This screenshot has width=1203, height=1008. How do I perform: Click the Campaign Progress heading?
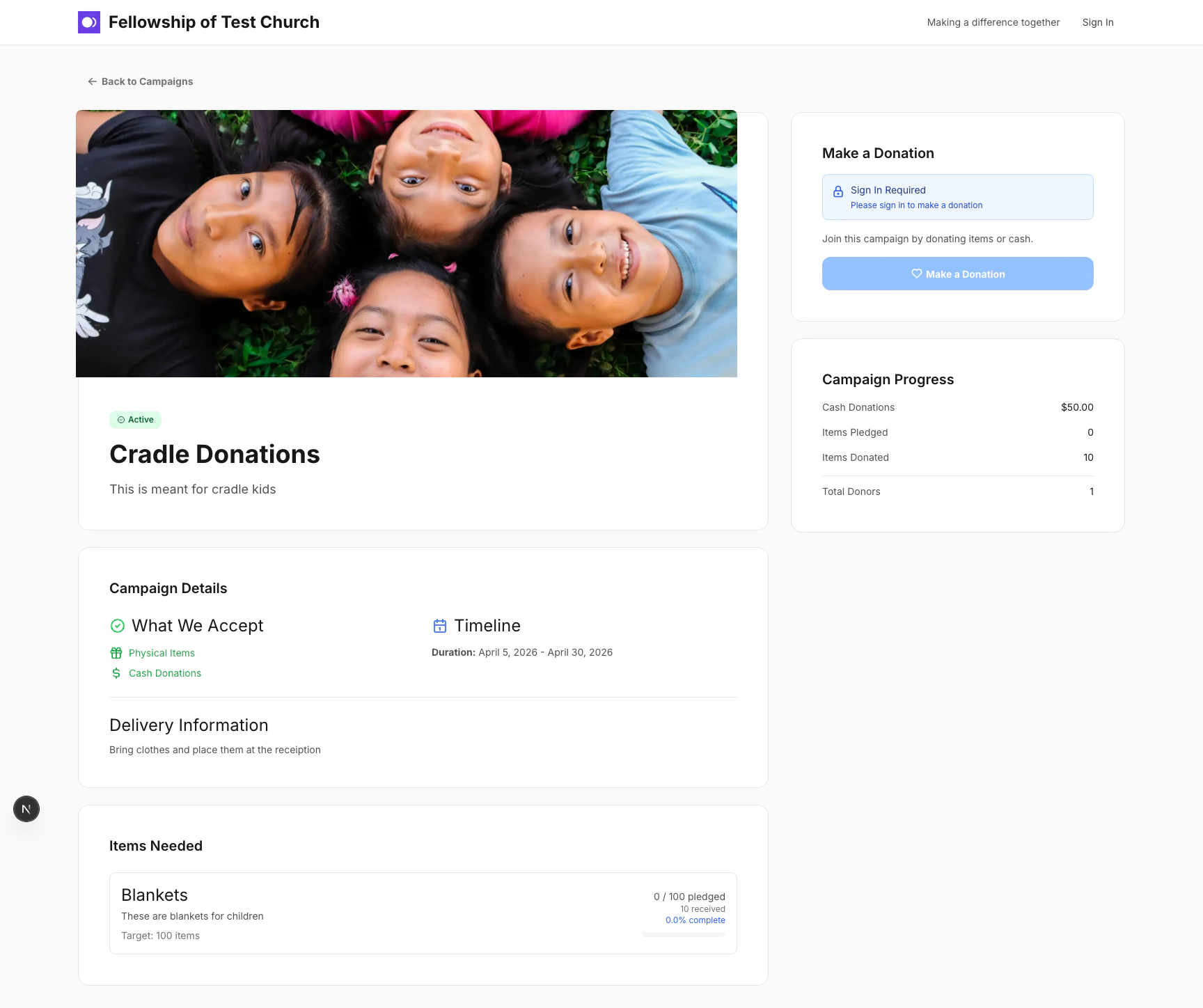888,379
